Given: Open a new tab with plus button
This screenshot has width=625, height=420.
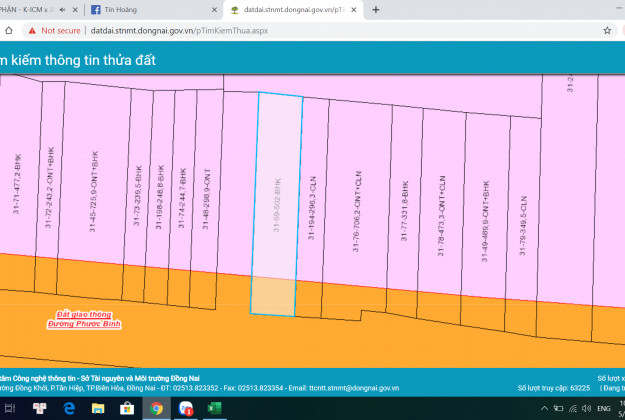Looking at the screenshot, I should click(x=376, y=10).
